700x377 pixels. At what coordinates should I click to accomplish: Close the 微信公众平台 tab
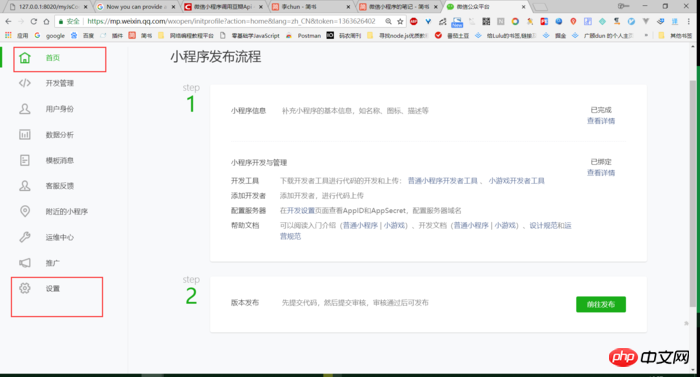pos(524,7)
